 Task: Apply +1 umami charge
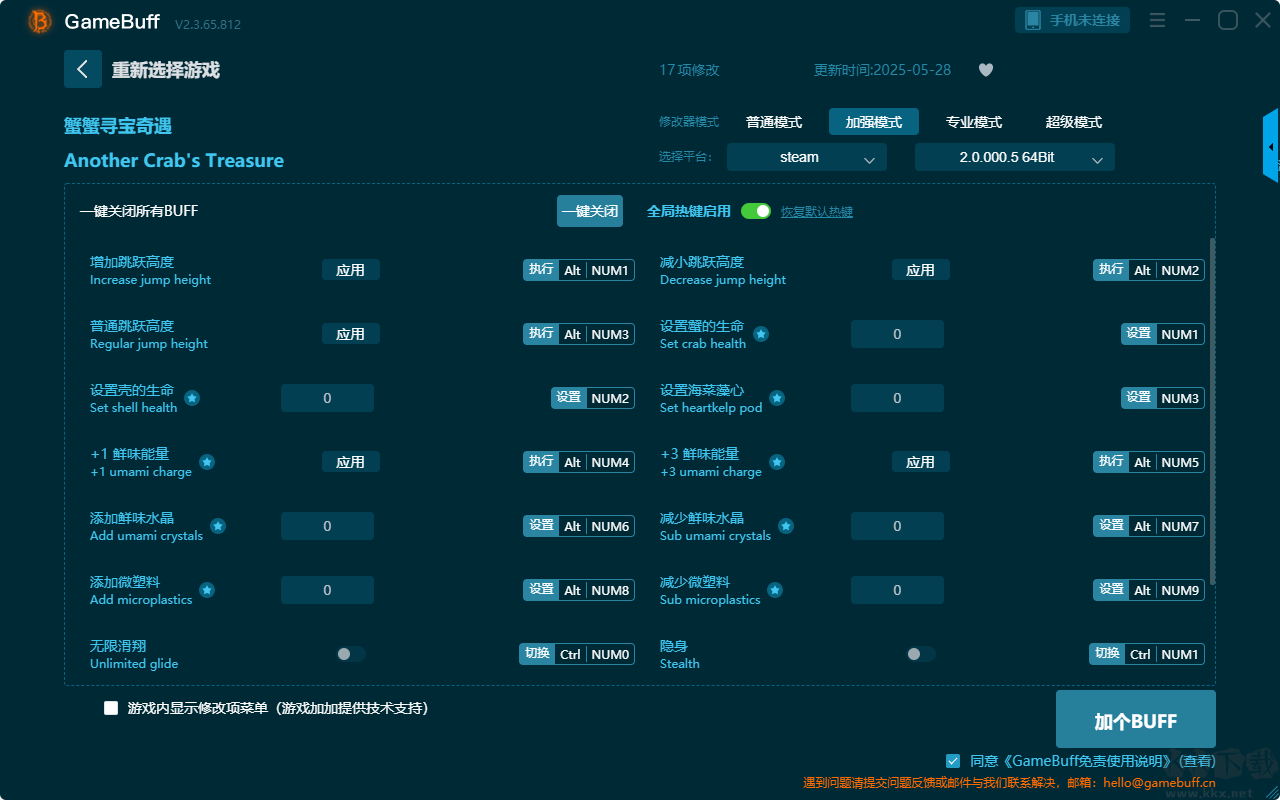pos(351,462)
